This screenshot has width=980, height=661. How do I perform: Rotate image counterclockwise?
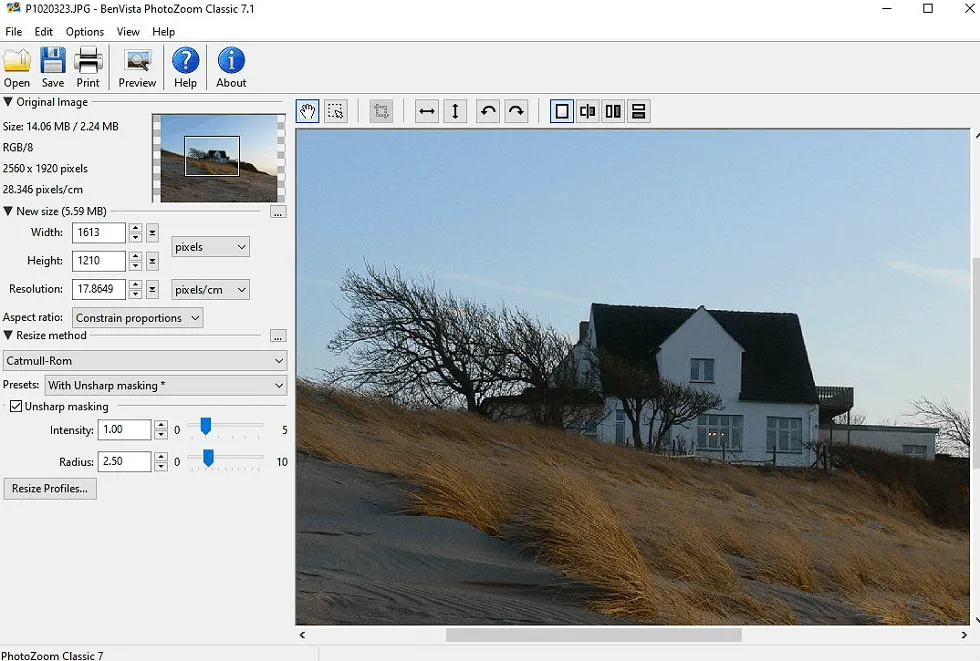point(488,111)
